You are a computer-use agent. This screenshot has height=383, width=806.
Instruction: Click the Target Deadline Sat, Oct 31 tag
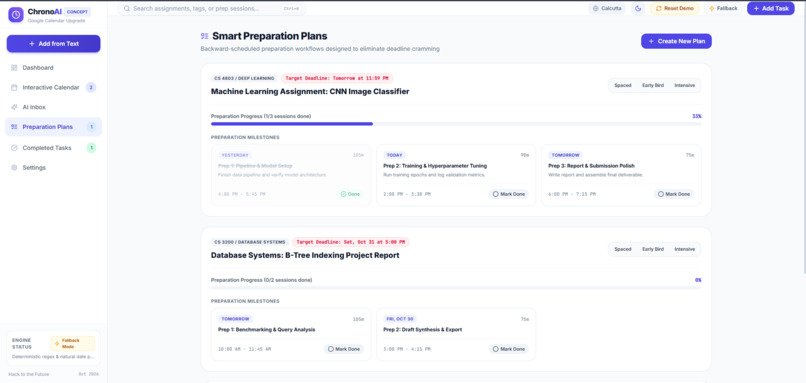click(351, 242)
